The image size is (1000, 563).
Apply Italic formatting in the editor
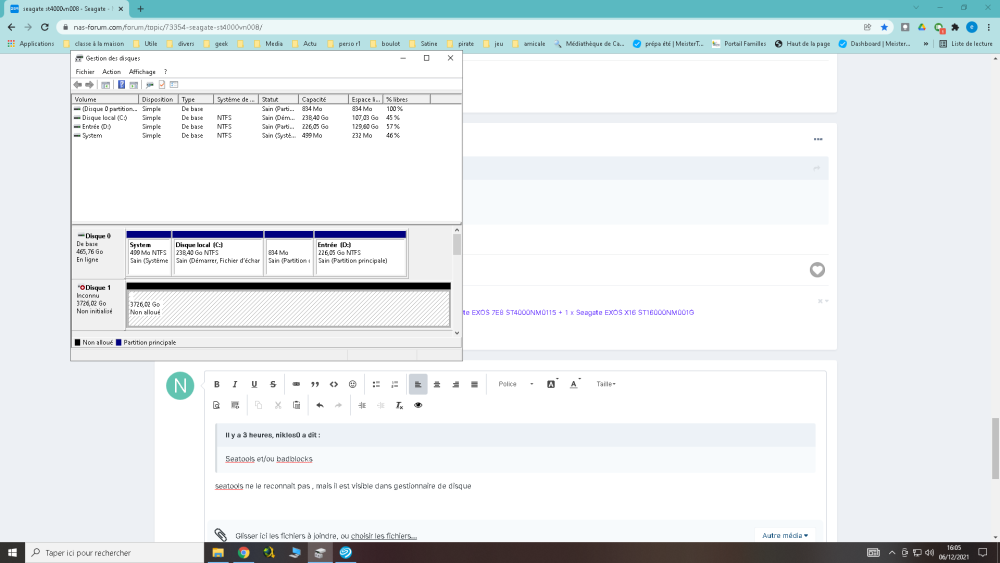(235, 384)
